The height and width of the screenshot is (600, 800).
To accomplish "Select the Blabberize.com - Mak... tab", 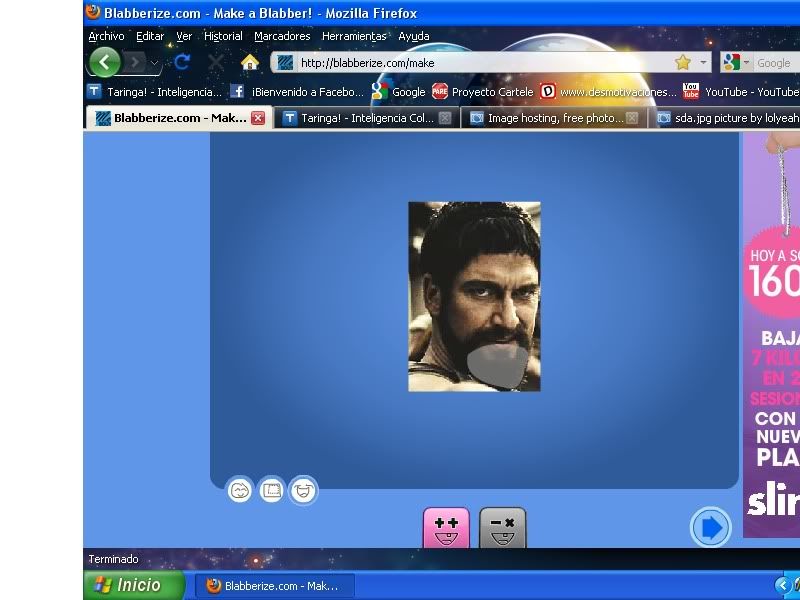I will point(179,118).
